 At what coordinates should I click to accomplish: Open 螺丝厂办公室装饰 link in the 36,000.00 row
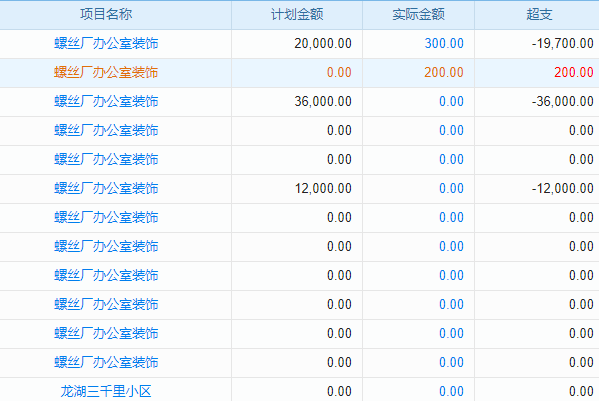106,102
